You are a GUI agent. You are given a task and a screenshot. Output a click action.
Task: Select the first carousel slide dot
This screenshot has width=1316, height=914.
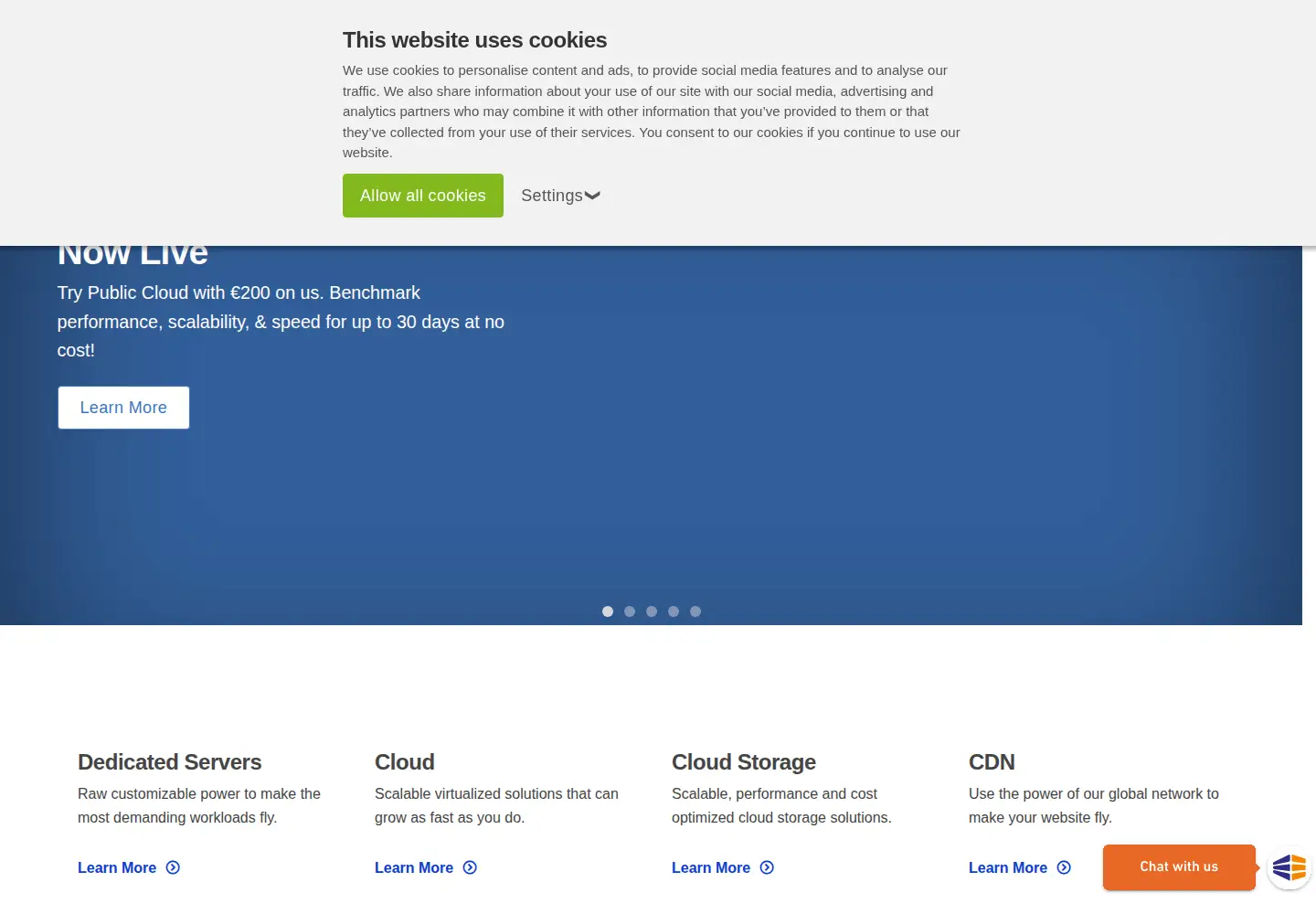(608, 611)
